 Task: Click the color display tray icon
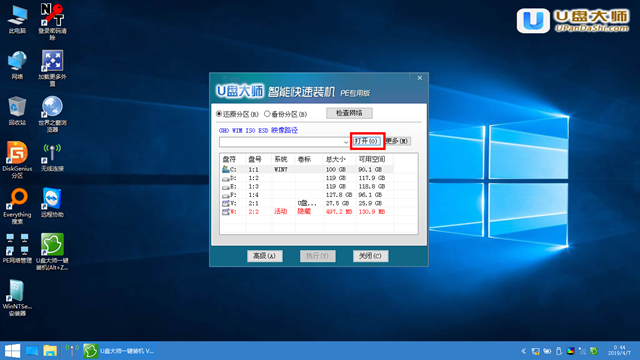[571, 351]
